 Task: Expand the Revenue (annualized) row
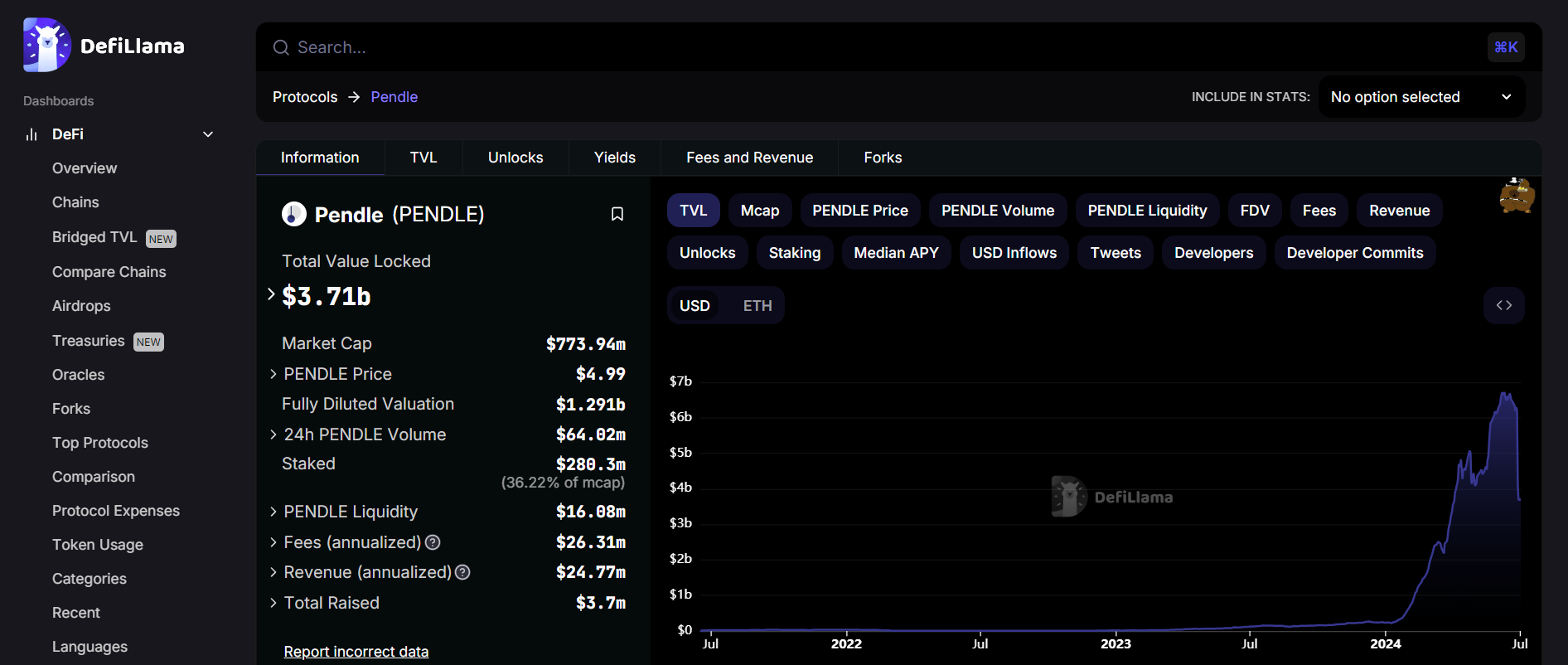pos(273,572)
